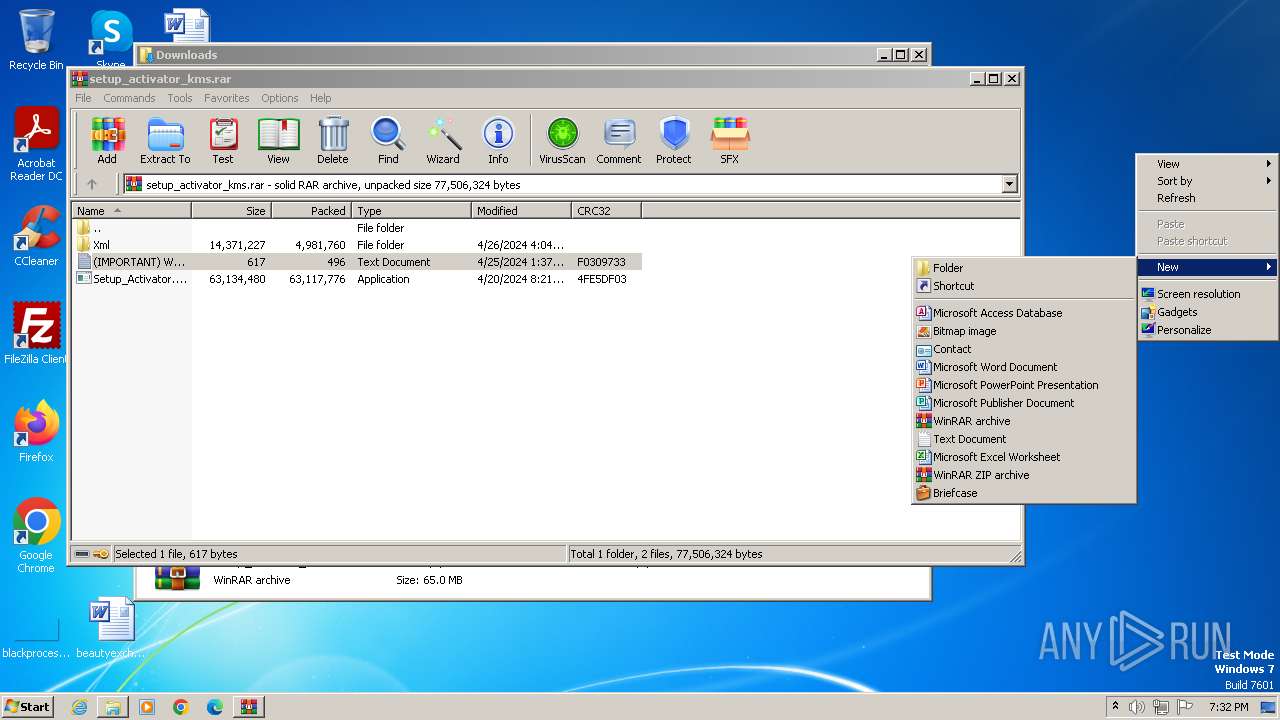The height and width of the screenshot is (720, 1280).
Task: Sort by Type column header
Action: (411, 211)
